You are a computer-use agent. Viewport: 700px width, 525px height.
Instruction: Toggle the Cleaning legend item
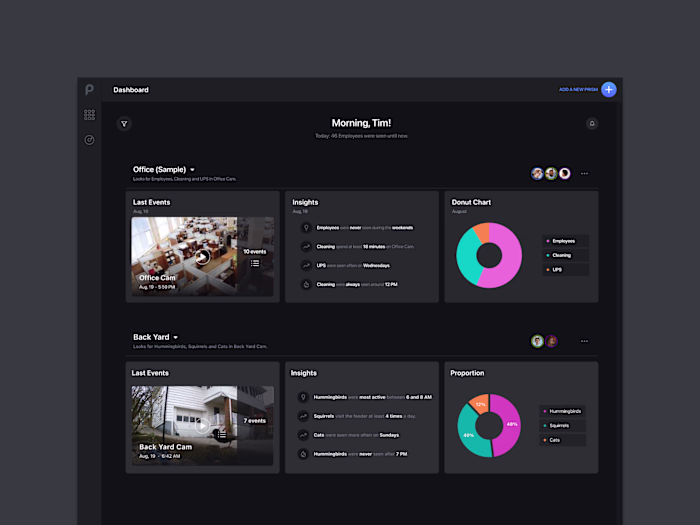pyautogui.click(x=565, y=255)
